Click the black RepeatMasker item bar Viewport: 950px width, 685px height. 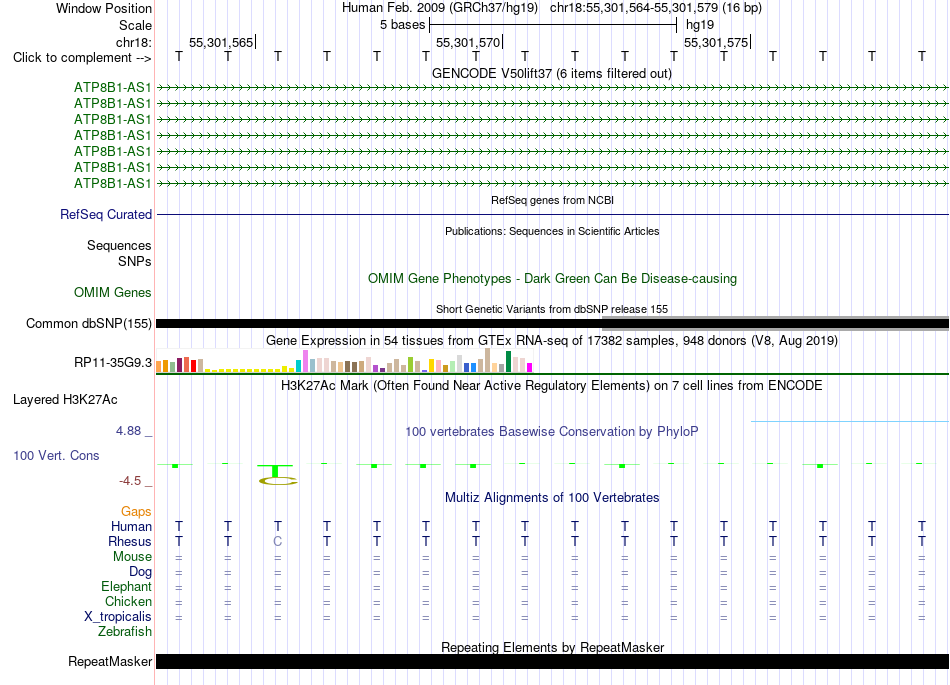[552, 661]
